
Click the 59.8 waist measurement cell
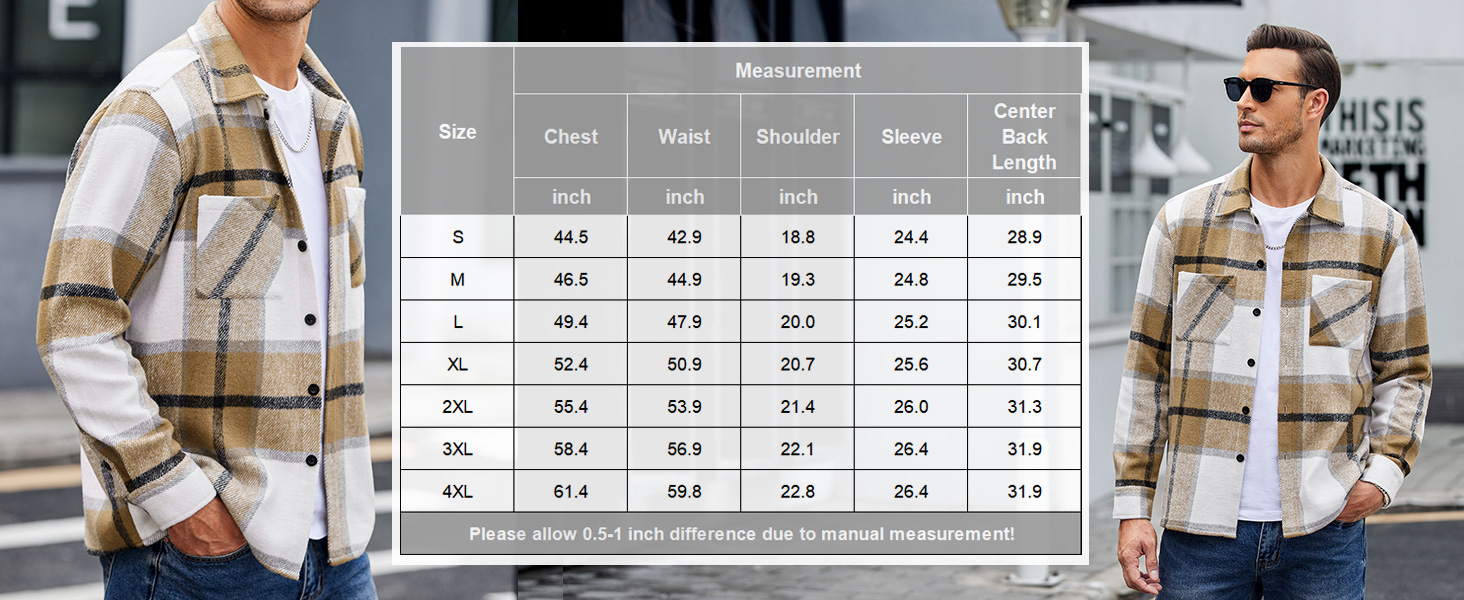pos(684,492)
